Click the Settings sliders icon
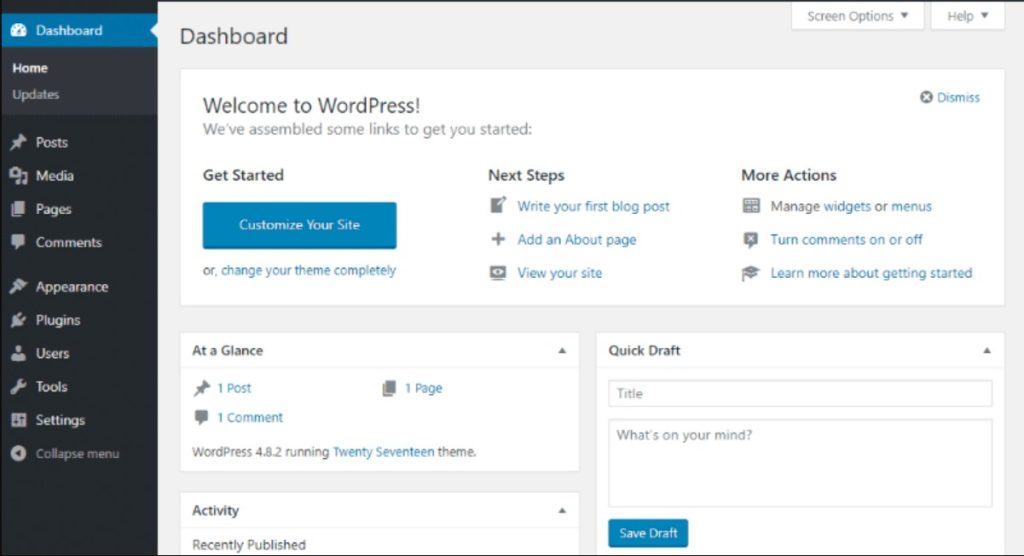This screenshot has height=556, width=1024. [18, 420]
